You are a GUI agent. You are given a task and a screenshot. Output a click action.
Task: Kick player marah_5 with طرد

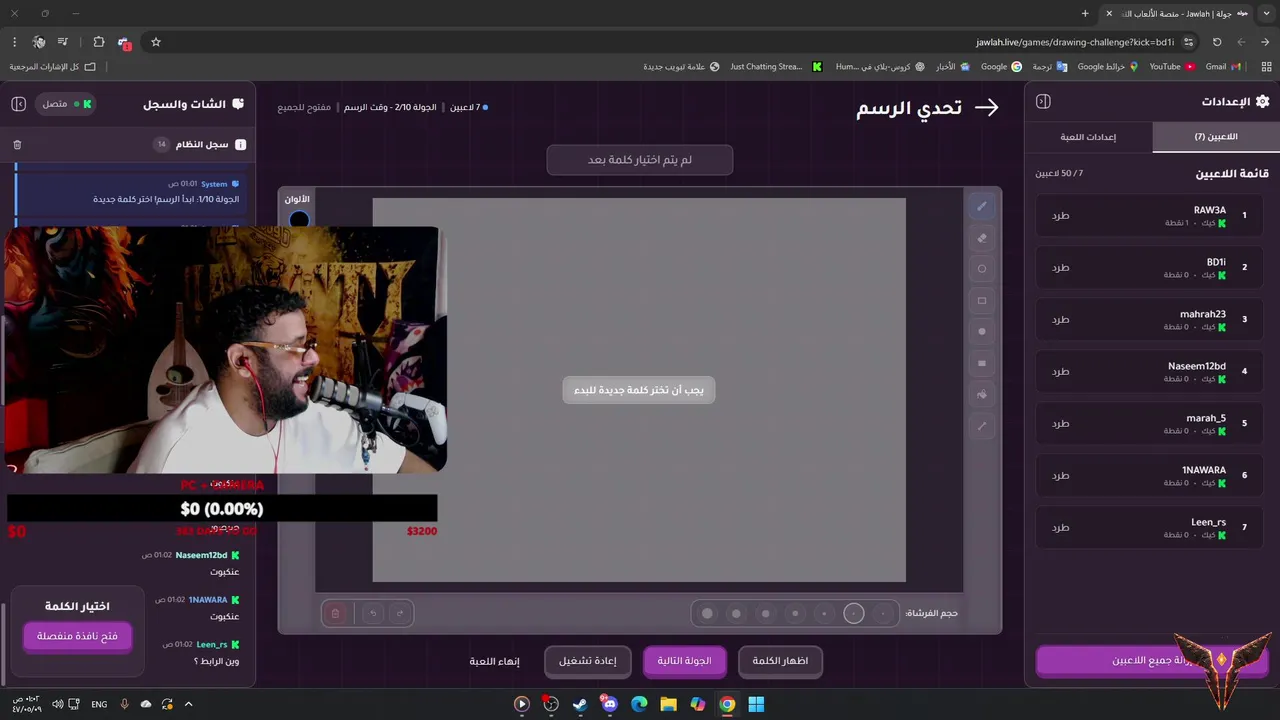coord(1060,424)
